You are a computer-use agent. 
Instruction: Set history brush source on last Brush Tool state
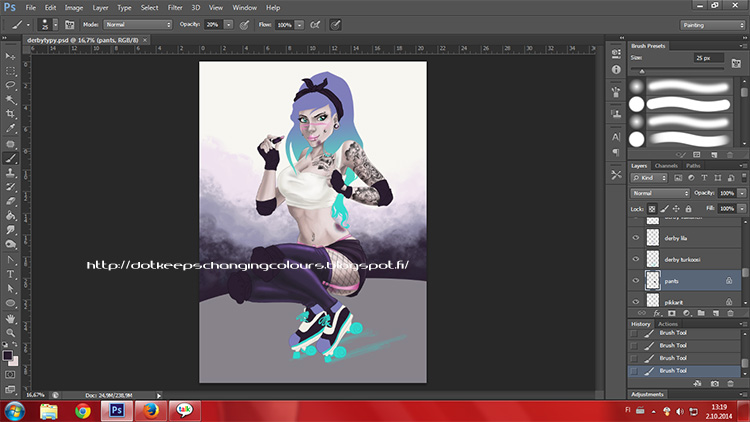click(x=634, y=371)
